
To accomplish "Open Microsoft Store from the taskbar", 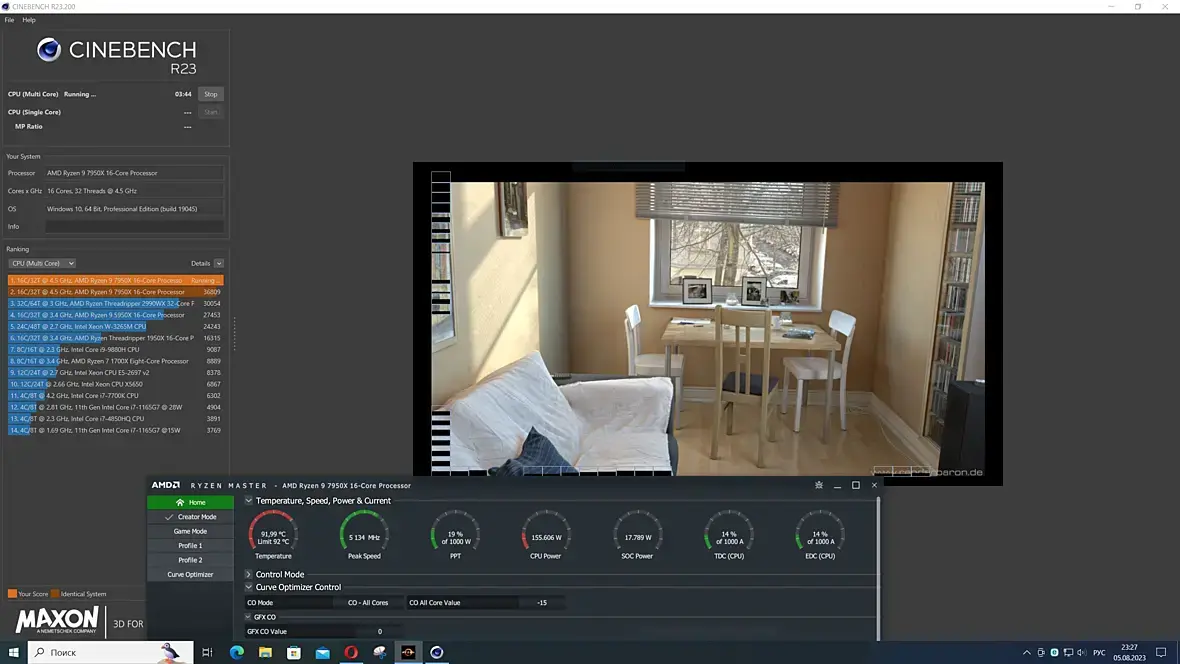I will point(294,653).
